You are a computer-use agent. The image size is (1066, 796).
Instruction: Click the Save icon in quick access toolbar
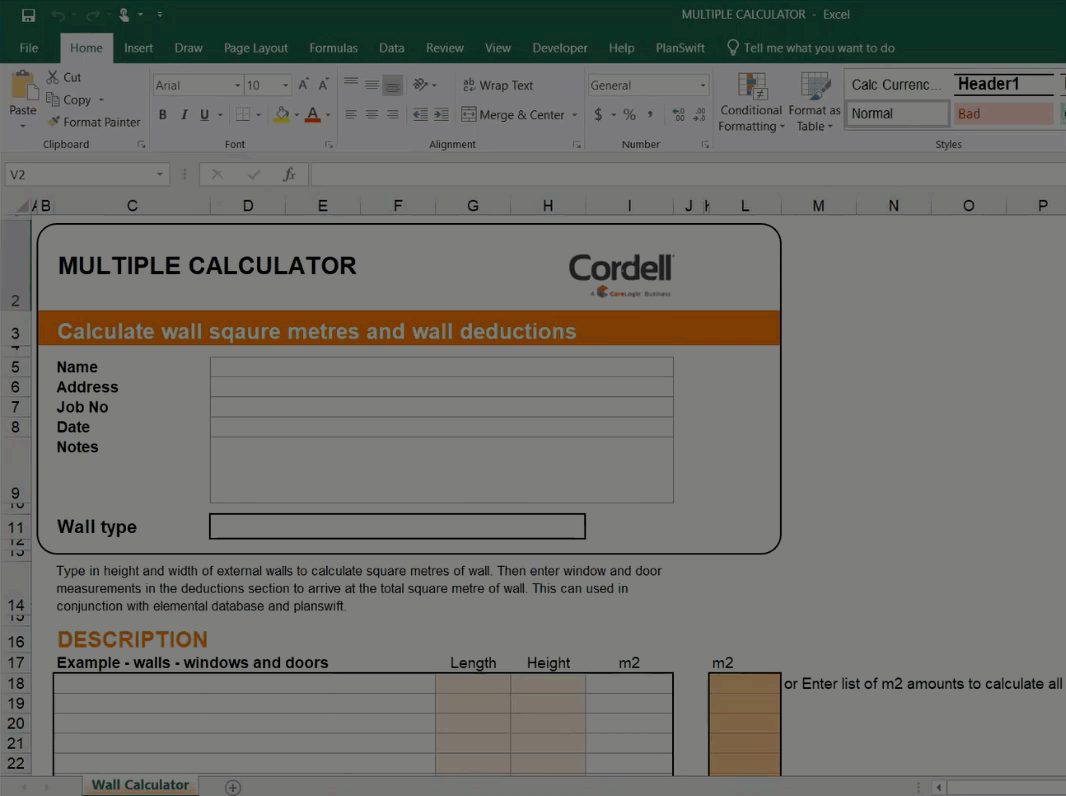[28, 14]
